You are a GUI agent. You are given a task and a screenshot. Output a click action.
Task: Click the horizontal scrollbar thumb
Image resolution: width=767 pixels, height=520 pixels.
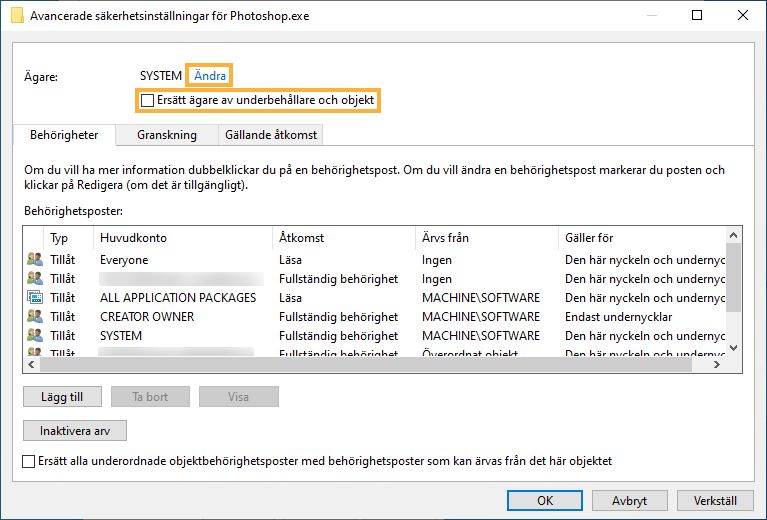pyautogui.click(x=366, y=364)
